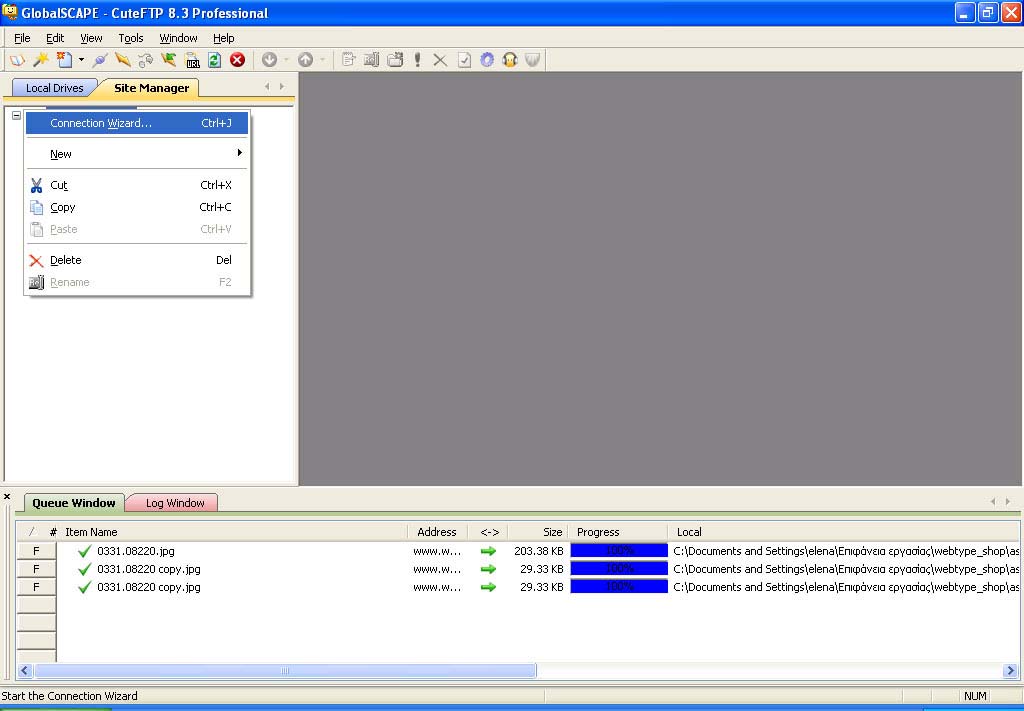Open the File menu
1024x711 pixels.
pos(22,38)
